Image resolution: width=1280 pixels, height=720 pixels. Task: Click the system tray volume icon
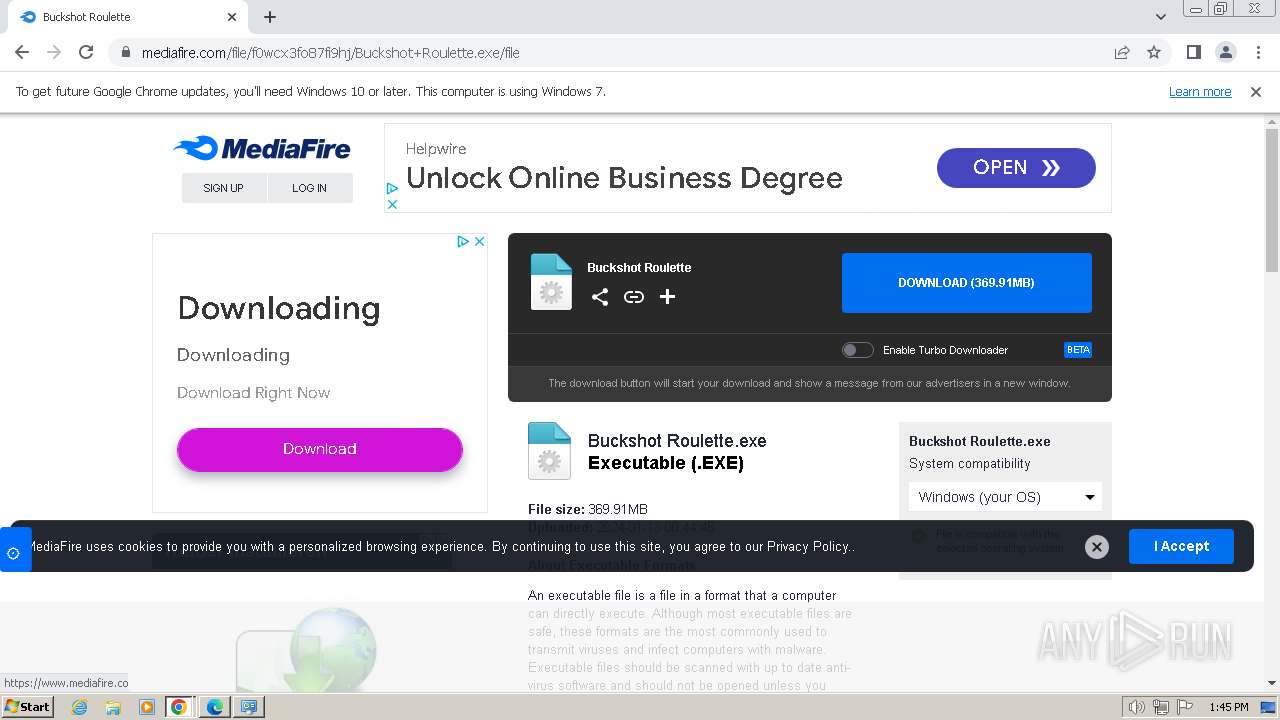pos(1136,707)
